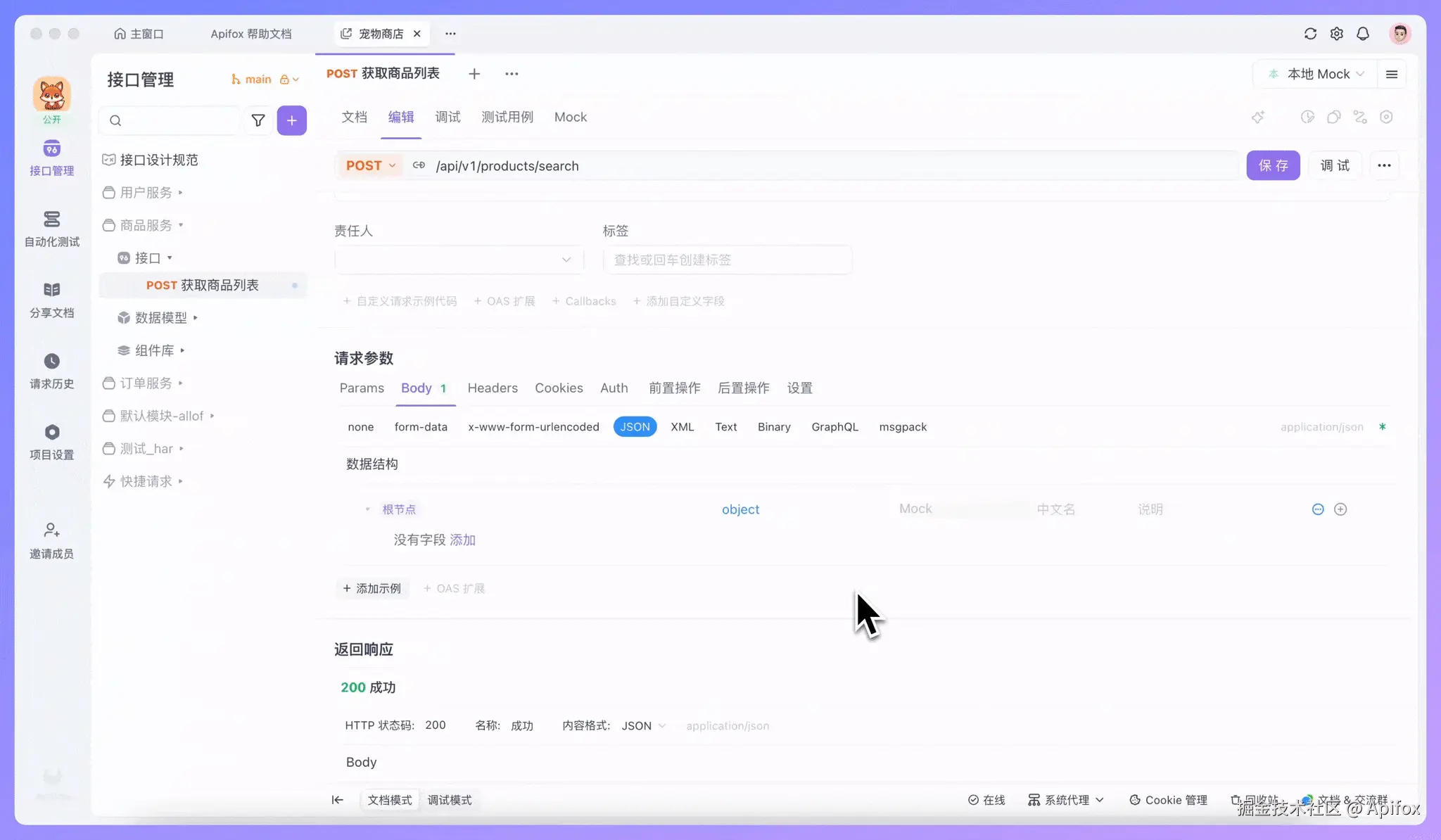Click the 分享文档 book icon
Image resolution: width=1441 pixels, height=840 pixels.
(51, 290)
